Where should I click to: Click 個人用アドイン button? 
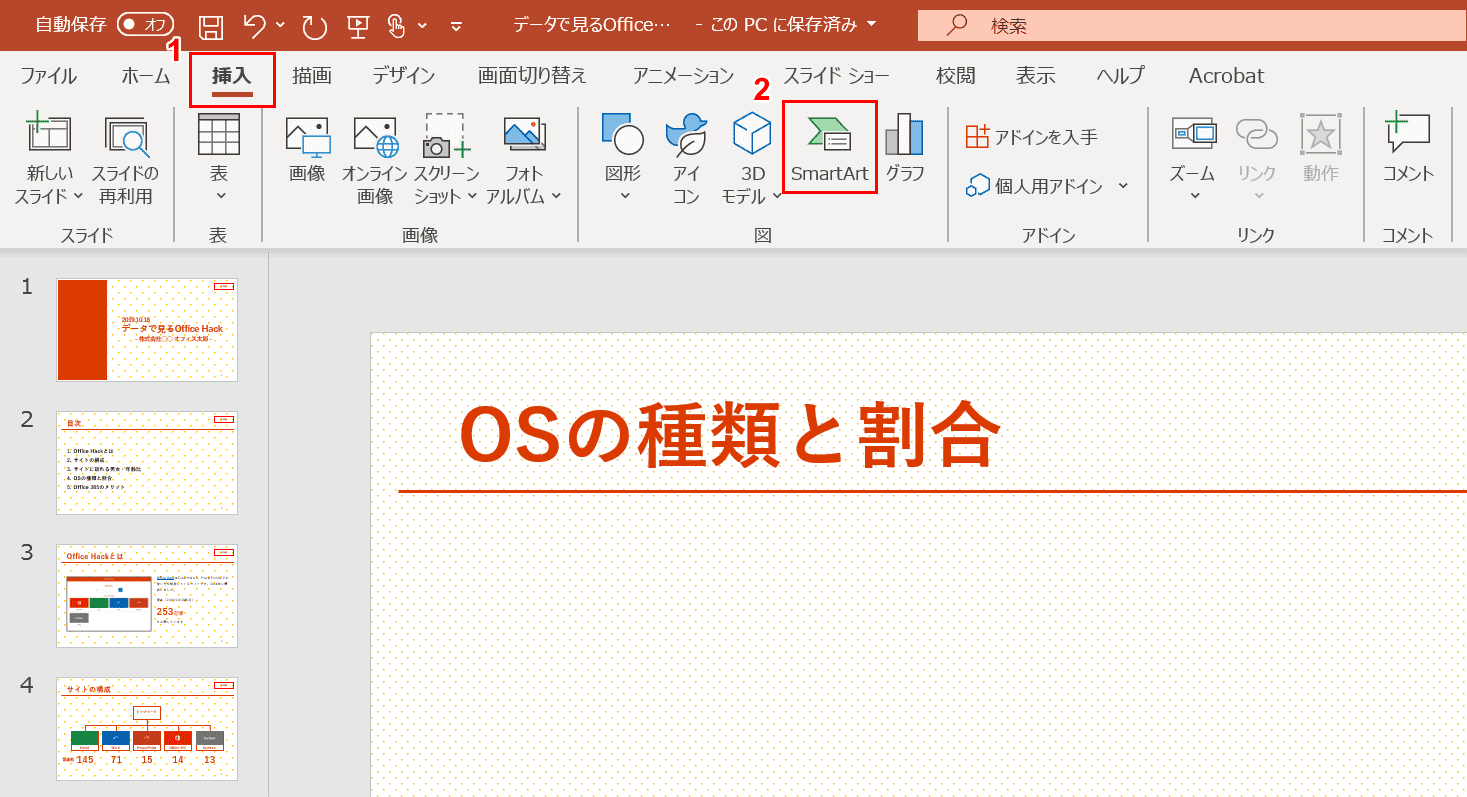[x=1034, y=186]
